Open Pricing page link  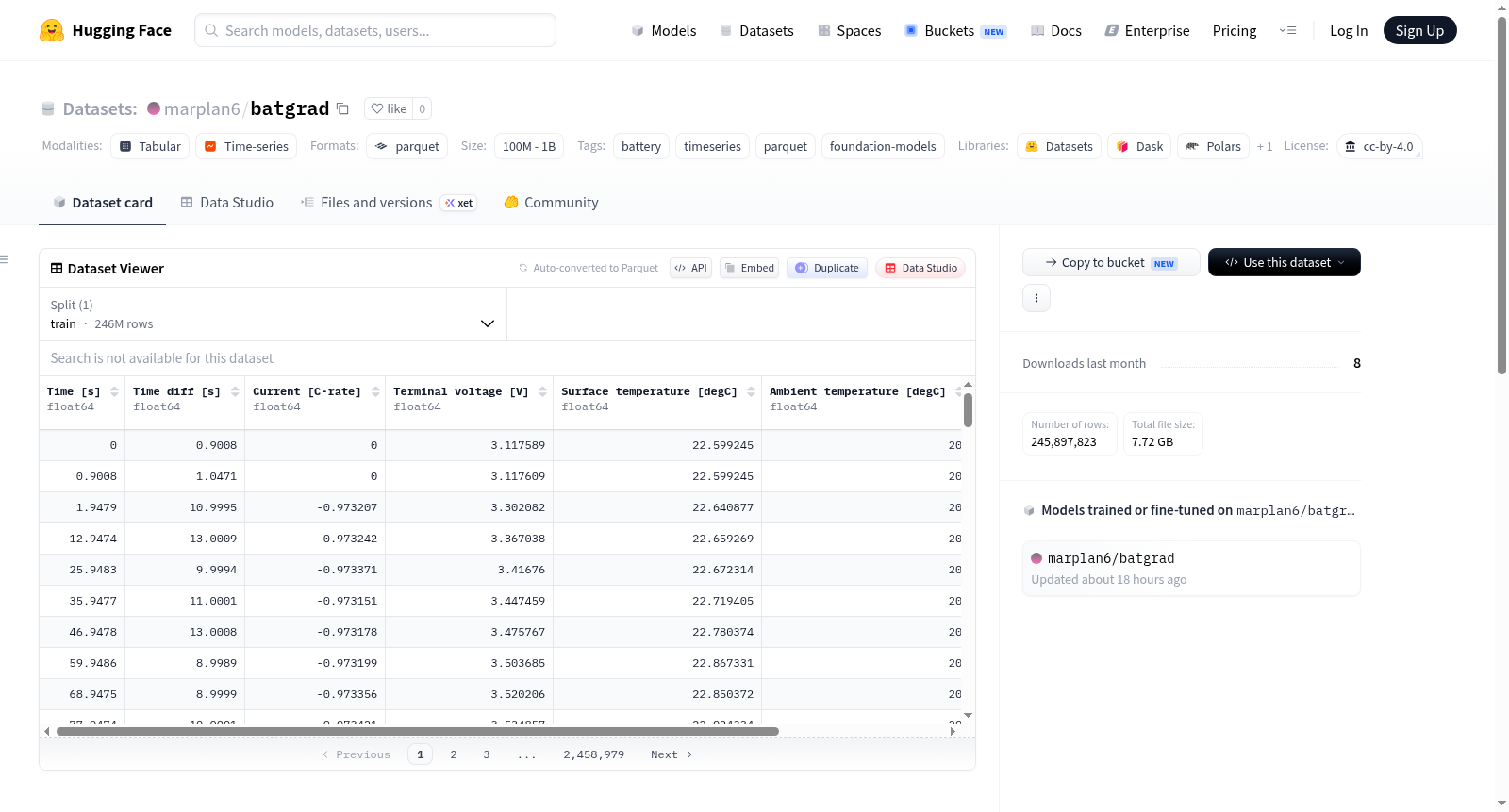point(1235,31)
